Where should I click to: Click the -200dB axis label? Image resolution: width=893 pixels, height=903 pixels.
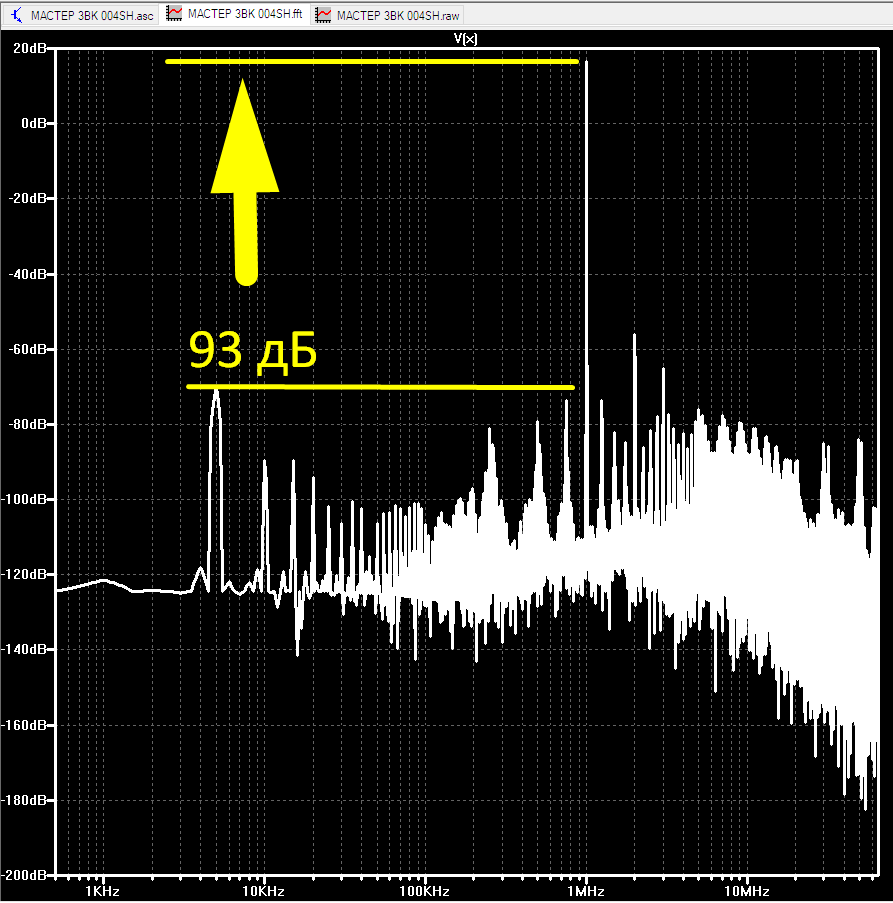tap(25, 875)
